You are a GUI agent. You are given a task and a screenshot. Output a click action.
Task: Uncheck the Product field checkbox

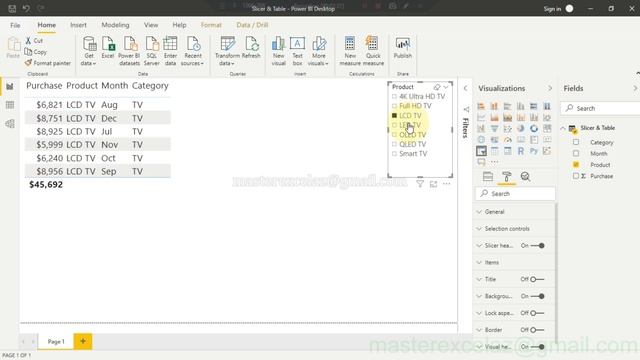coord(576,164)
